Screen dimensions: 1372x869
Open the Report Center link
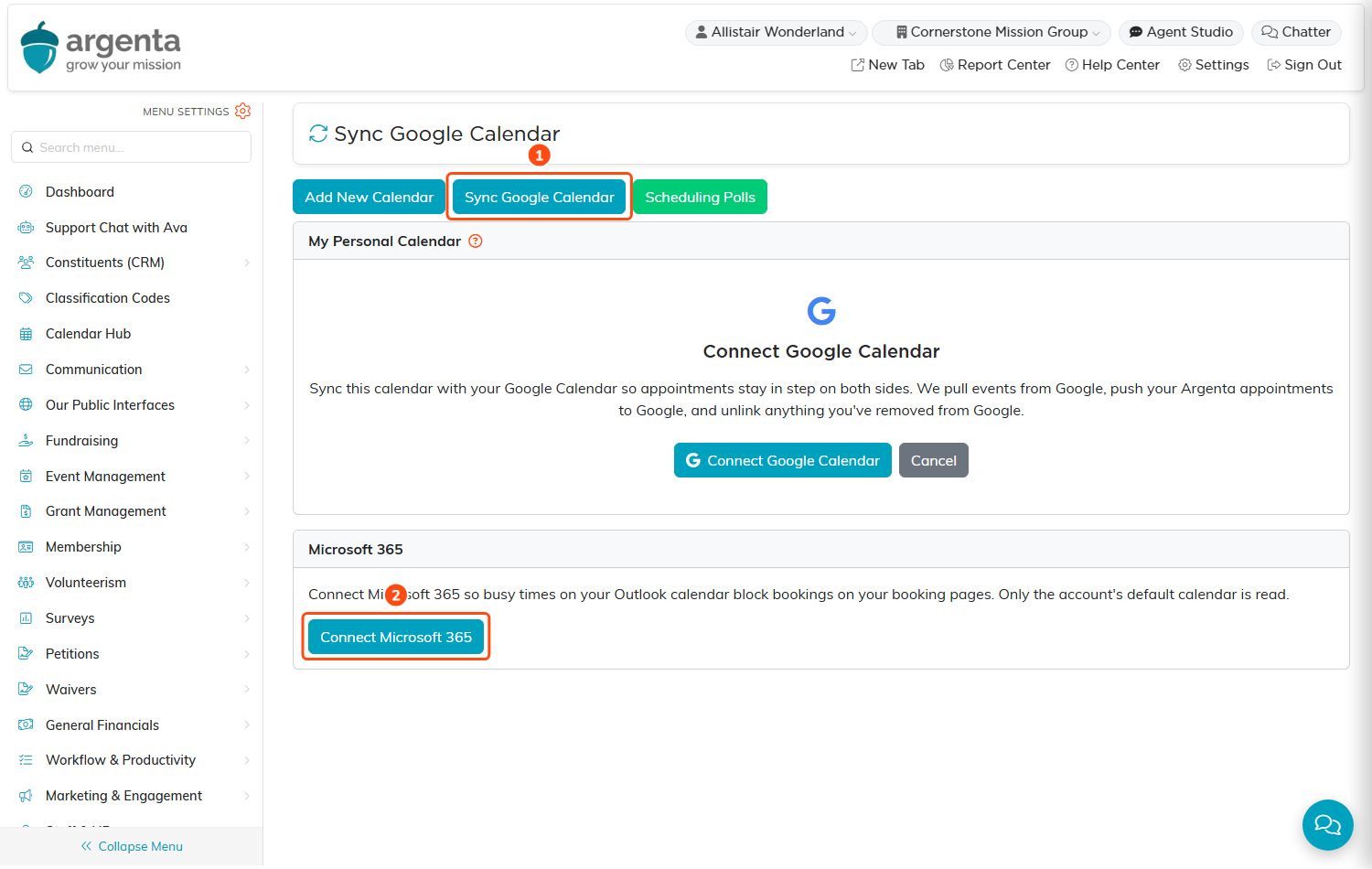click(995, 65)
